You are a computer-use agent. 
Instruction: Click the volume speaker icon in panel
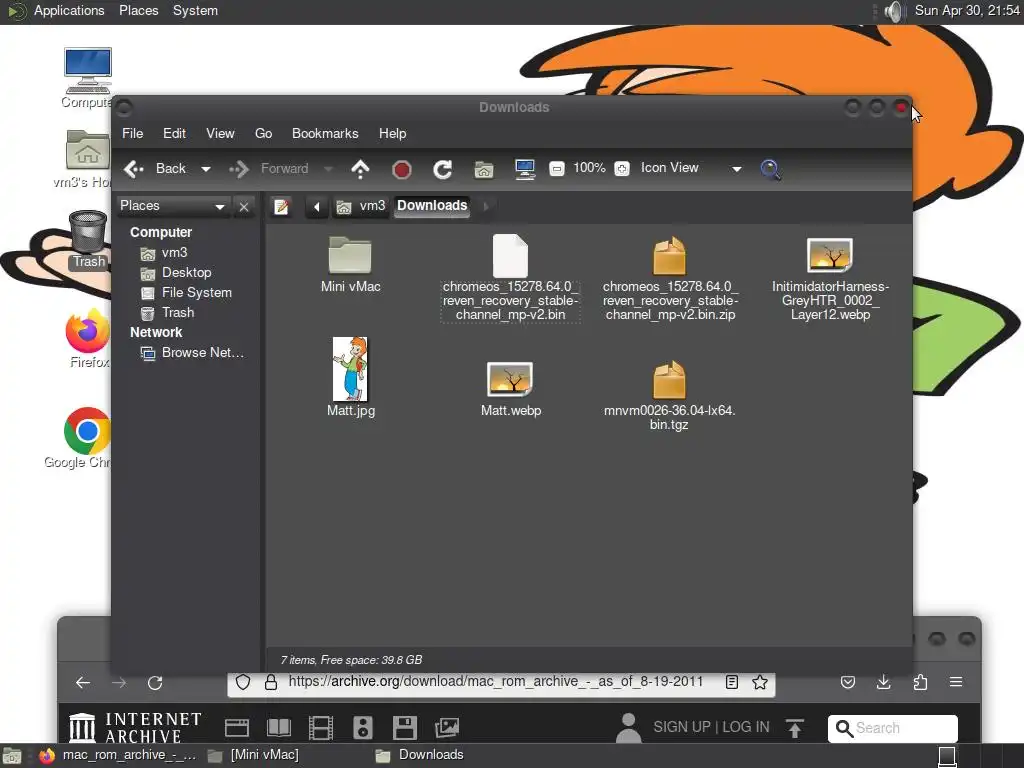(893, 11)
